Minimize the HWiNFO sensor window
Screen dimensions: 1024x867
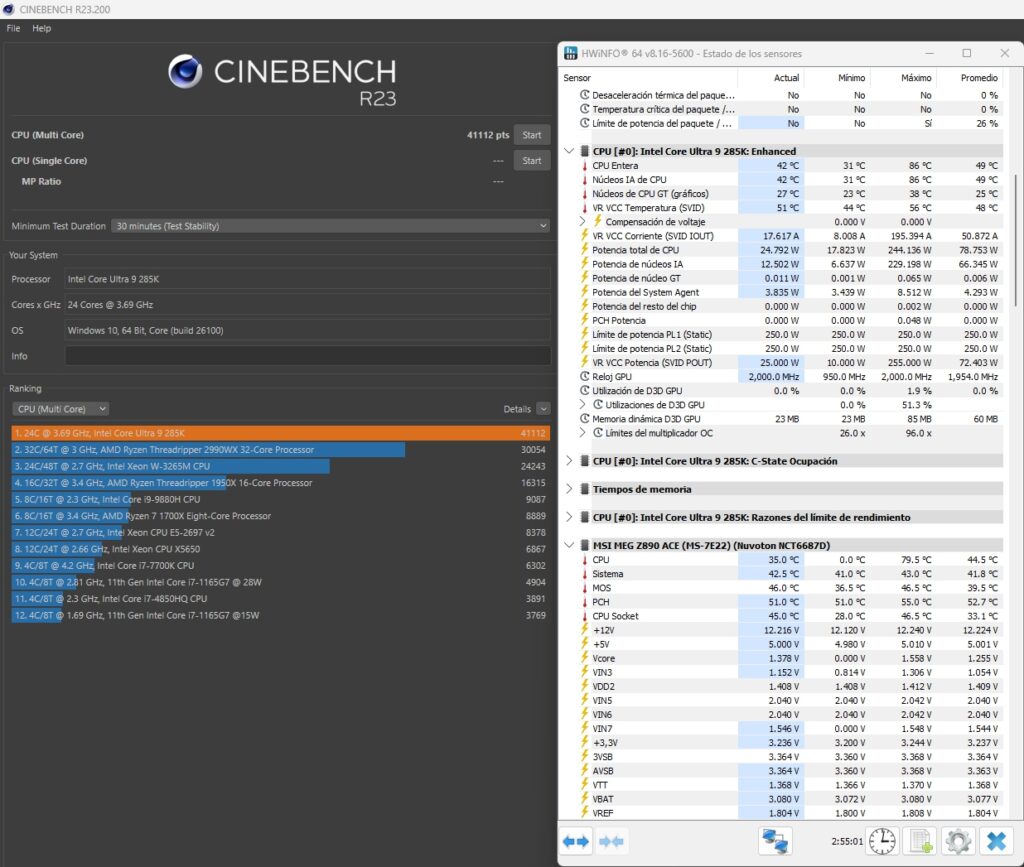coord(929,54)
